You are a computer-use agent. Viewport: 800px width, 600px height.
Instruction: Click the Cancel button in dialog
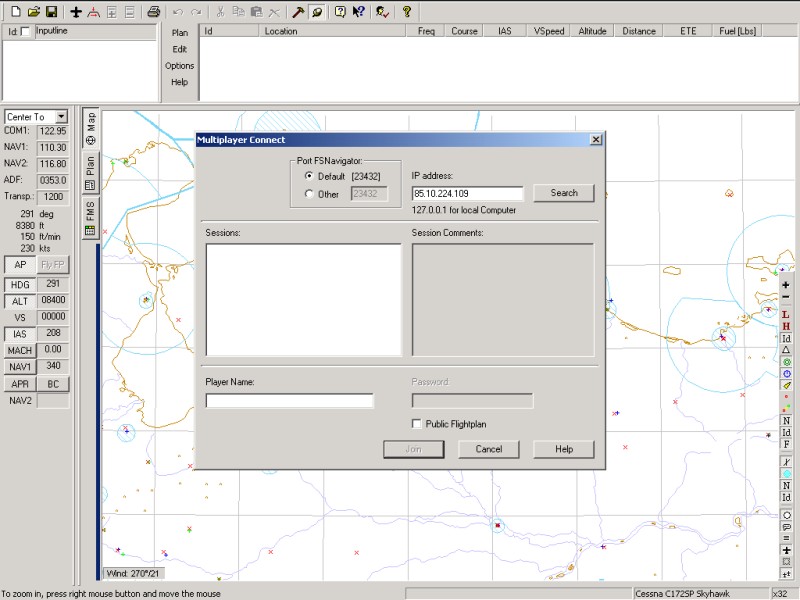[x=489, y=449]
